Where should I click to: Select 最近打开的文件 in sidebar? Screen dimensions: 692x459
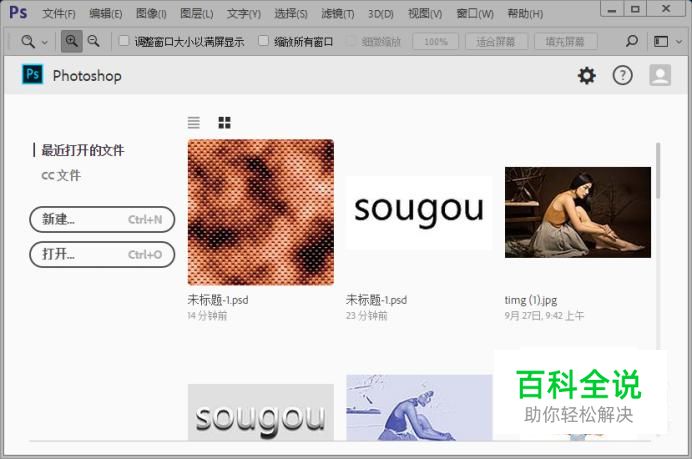coord(83,150)
